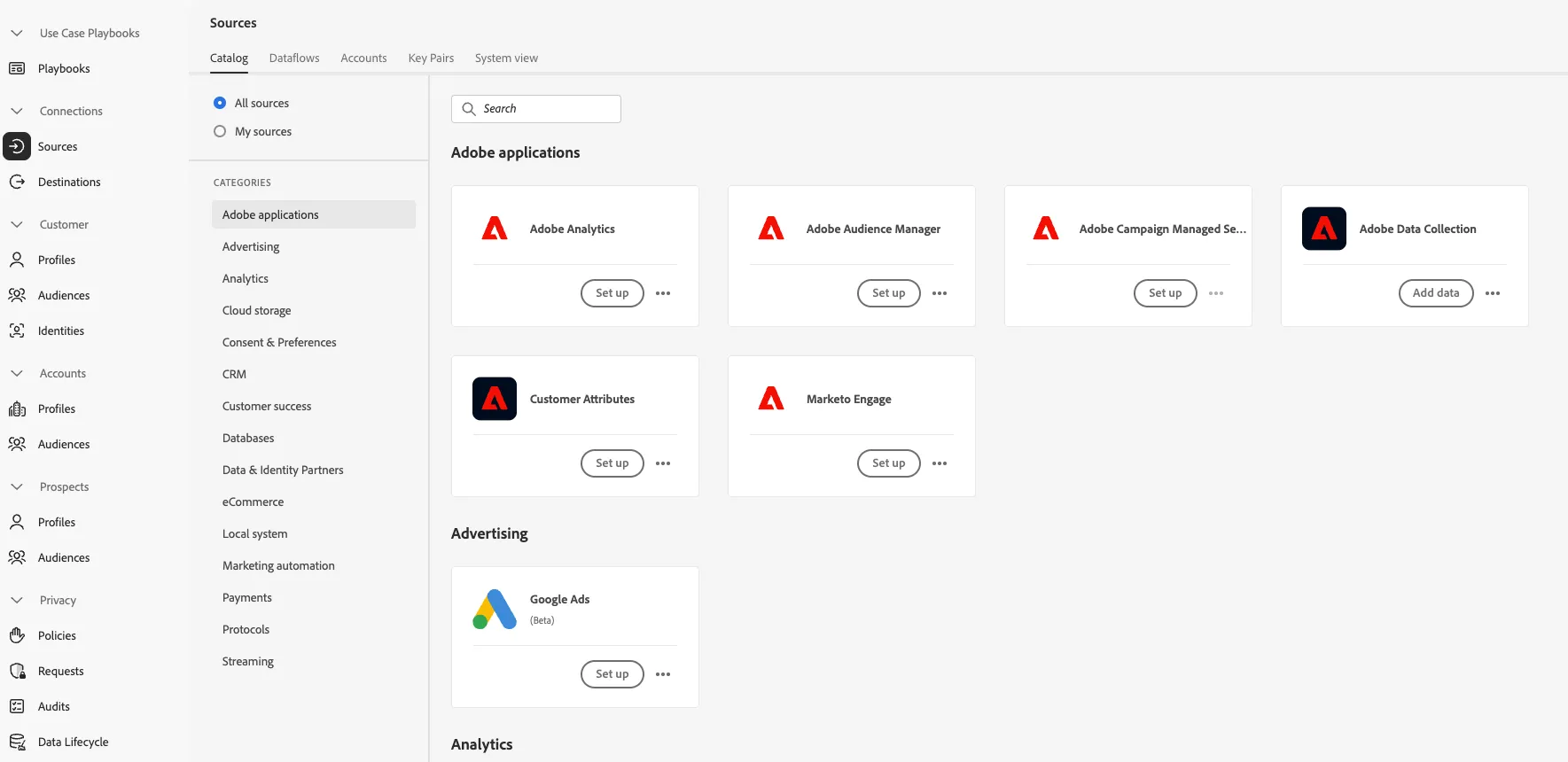Click the Data Lifecycle icon
The image size is (1568, 762).
click(17, 742)
